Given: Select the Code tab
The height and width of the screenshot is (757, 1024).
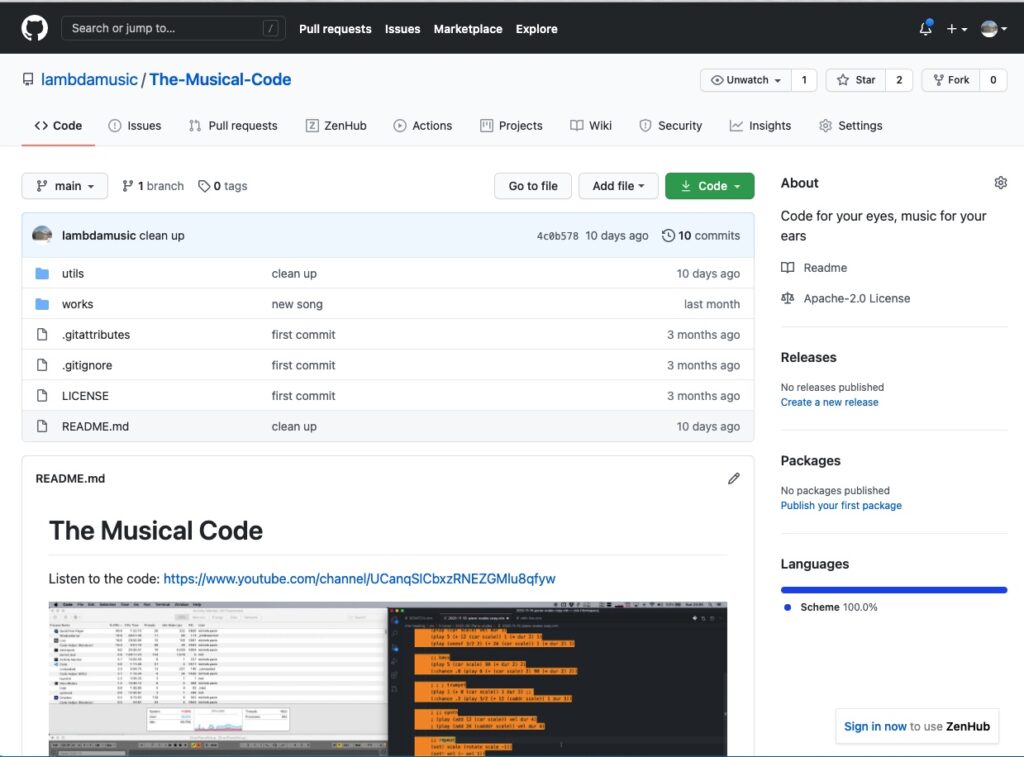Looking at the screenshot, I should point(58,125).
